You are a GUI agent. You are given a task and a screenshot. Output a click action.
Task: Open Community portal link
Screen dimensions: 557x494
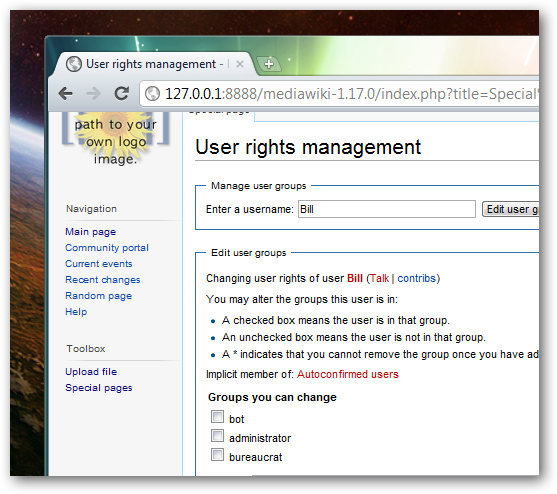[x=107, y=248]
